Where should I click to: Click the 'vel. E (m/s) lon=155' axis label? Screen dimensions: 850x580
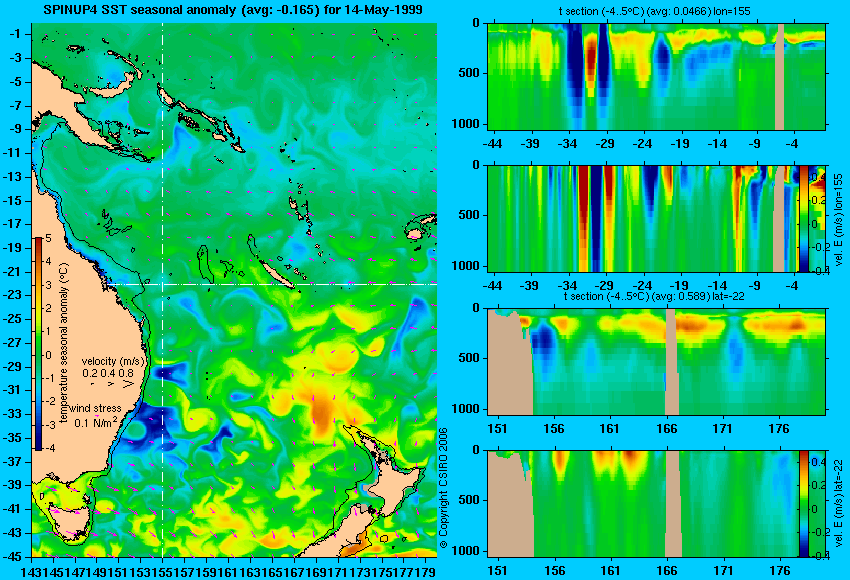[839, 219]
